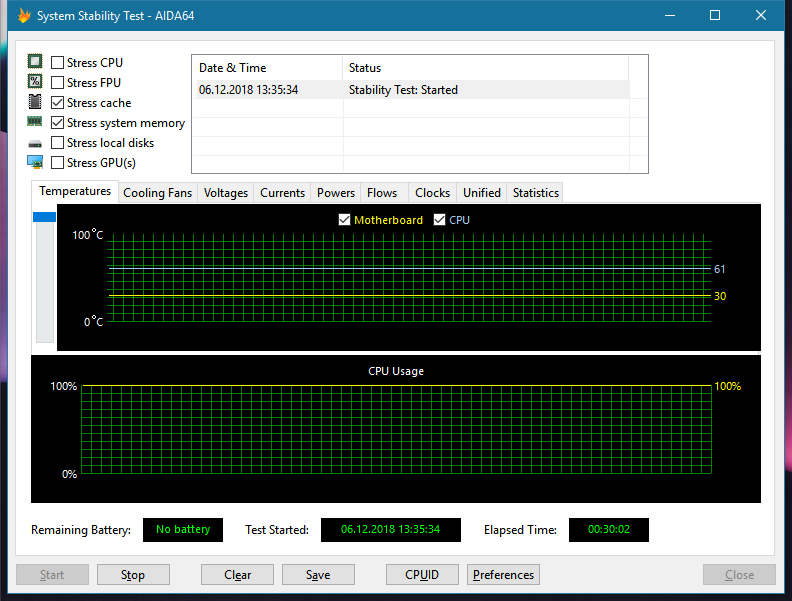This screenshot has width=792, height=601.
Task: Select the log row 06.12.2018 13:35:34
Action: coord(411,90)
